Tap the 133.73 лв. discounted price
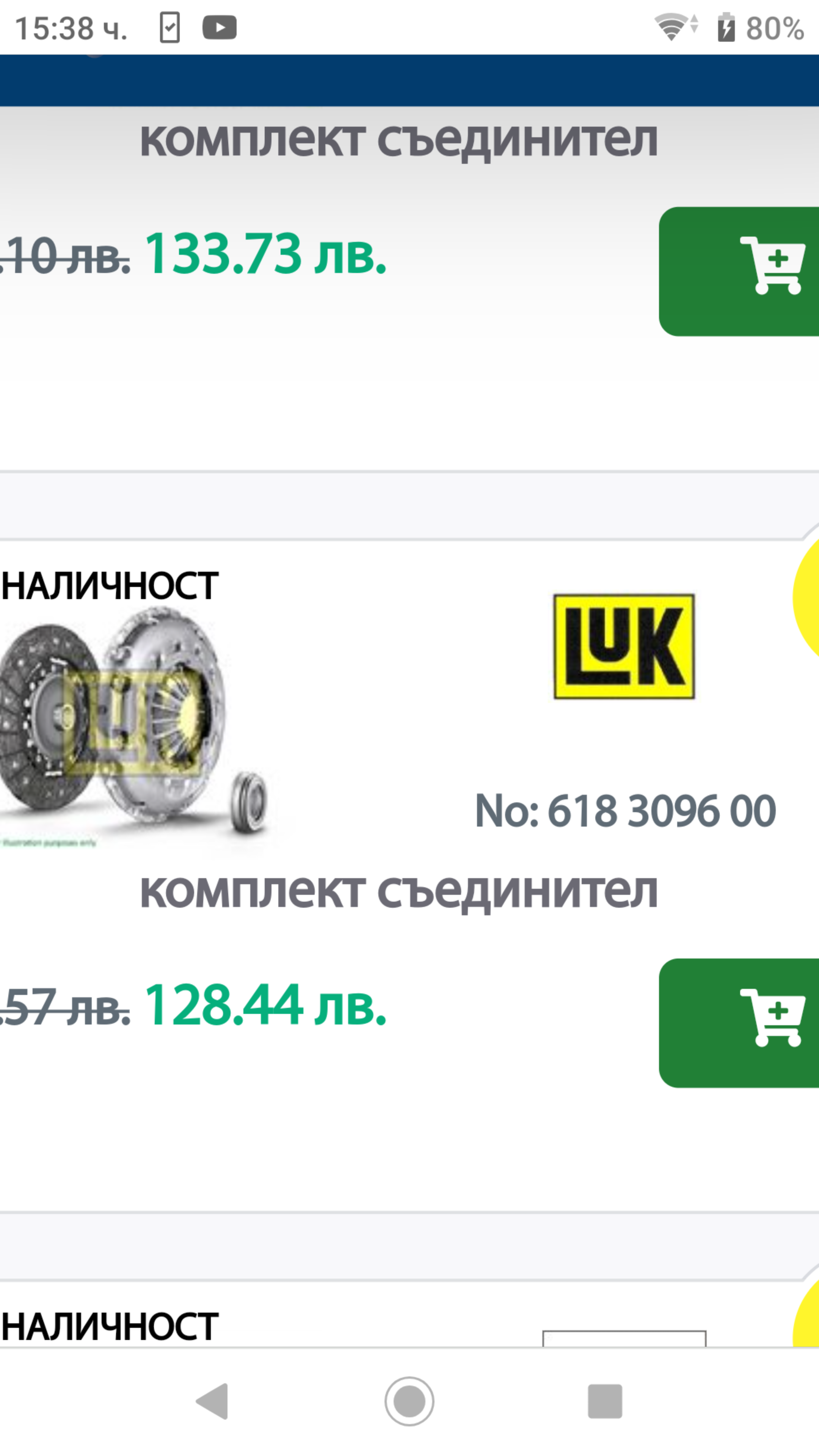 point(266,254)
